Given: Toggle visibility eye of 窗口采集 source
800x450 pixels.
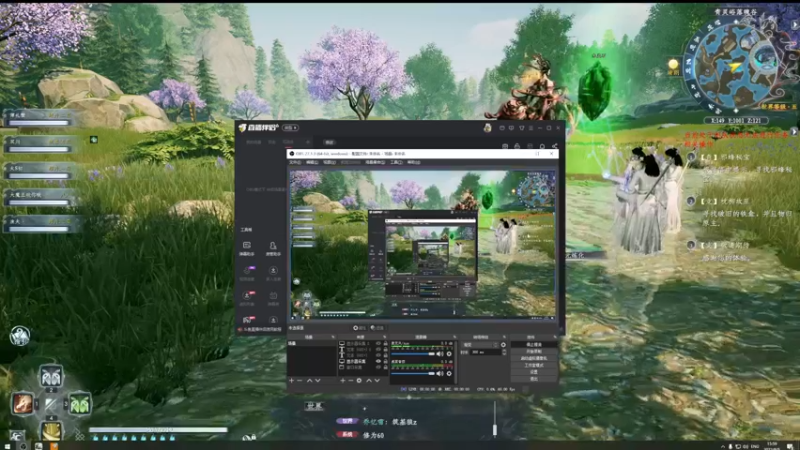Looking at the screenshot, I should point(378,367).
